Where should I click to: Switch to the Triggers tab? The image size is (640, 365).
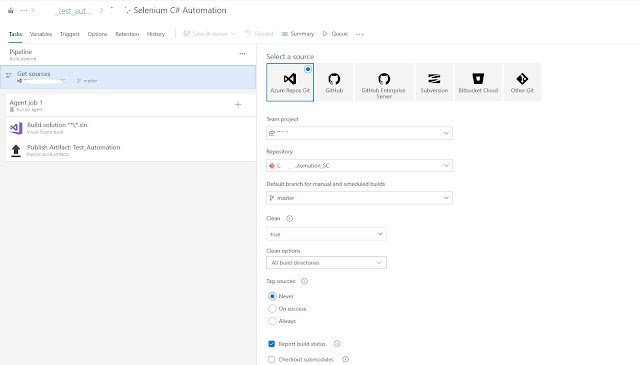click(x=70, y=34)
